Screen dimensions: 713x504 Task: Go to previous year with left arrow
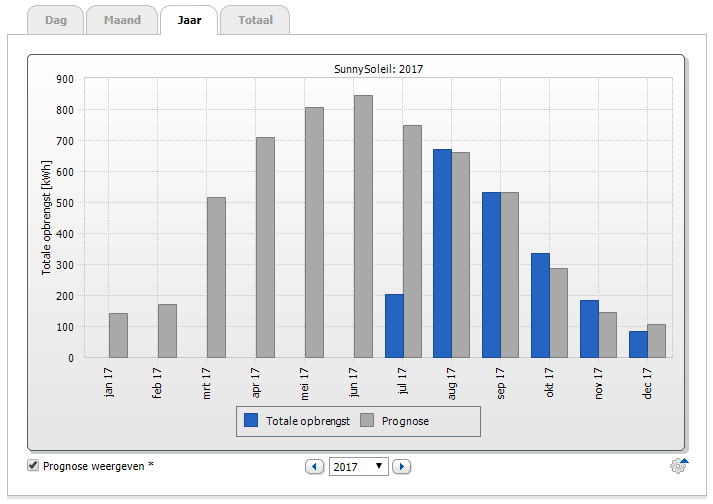tap(314, 467)
